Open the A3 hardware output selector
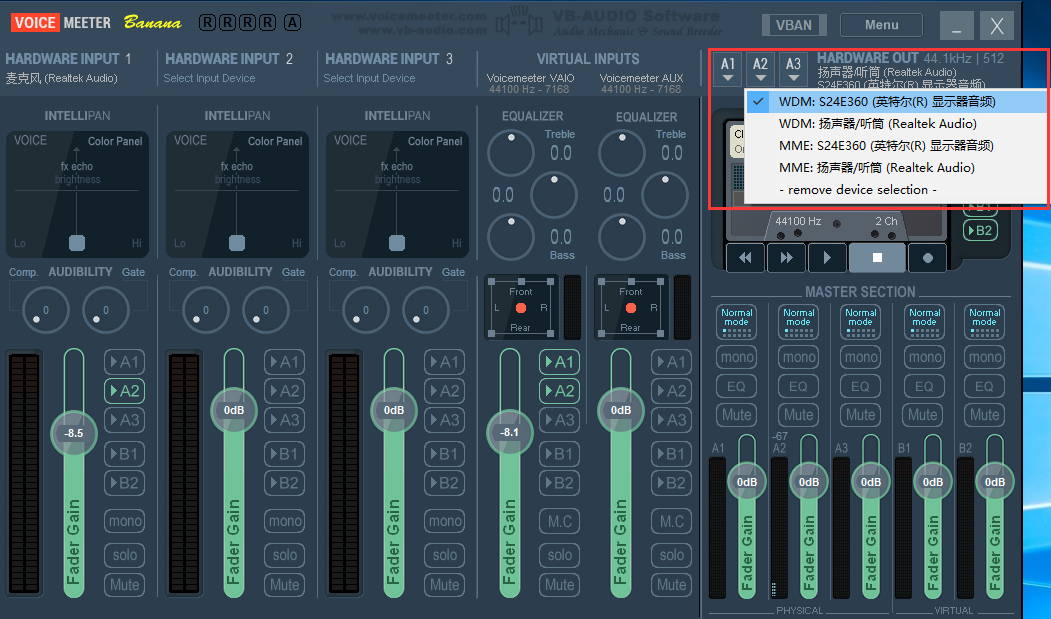This screenshot has width=1051, height=619. click(793, 69)
